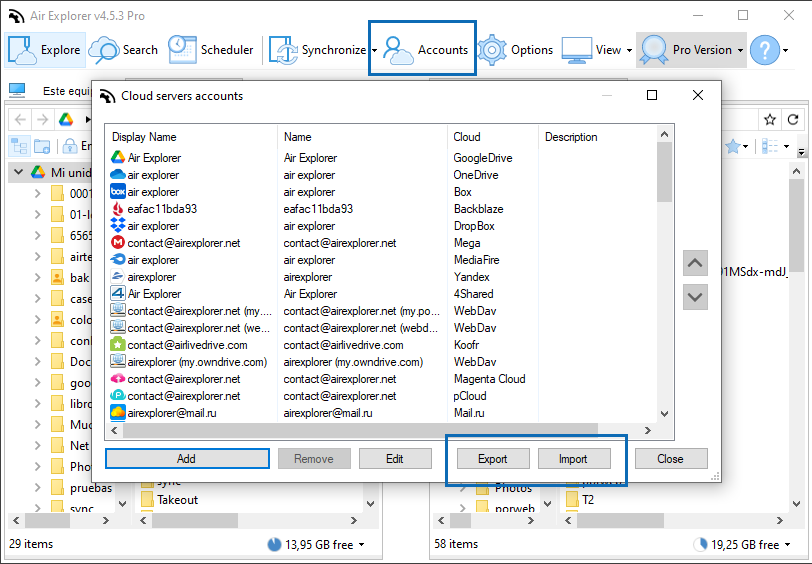The height and width of the screenshot is (564, 812).
Task: Select the Yandex airexplorer account icon
Action: point(118,277)
